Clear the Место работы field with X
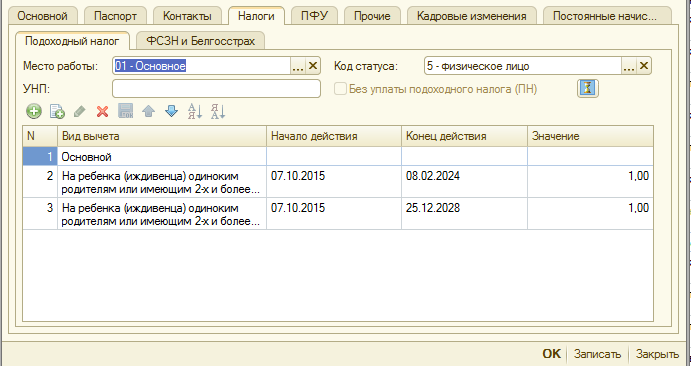691x366 pixels. (312, 66)
